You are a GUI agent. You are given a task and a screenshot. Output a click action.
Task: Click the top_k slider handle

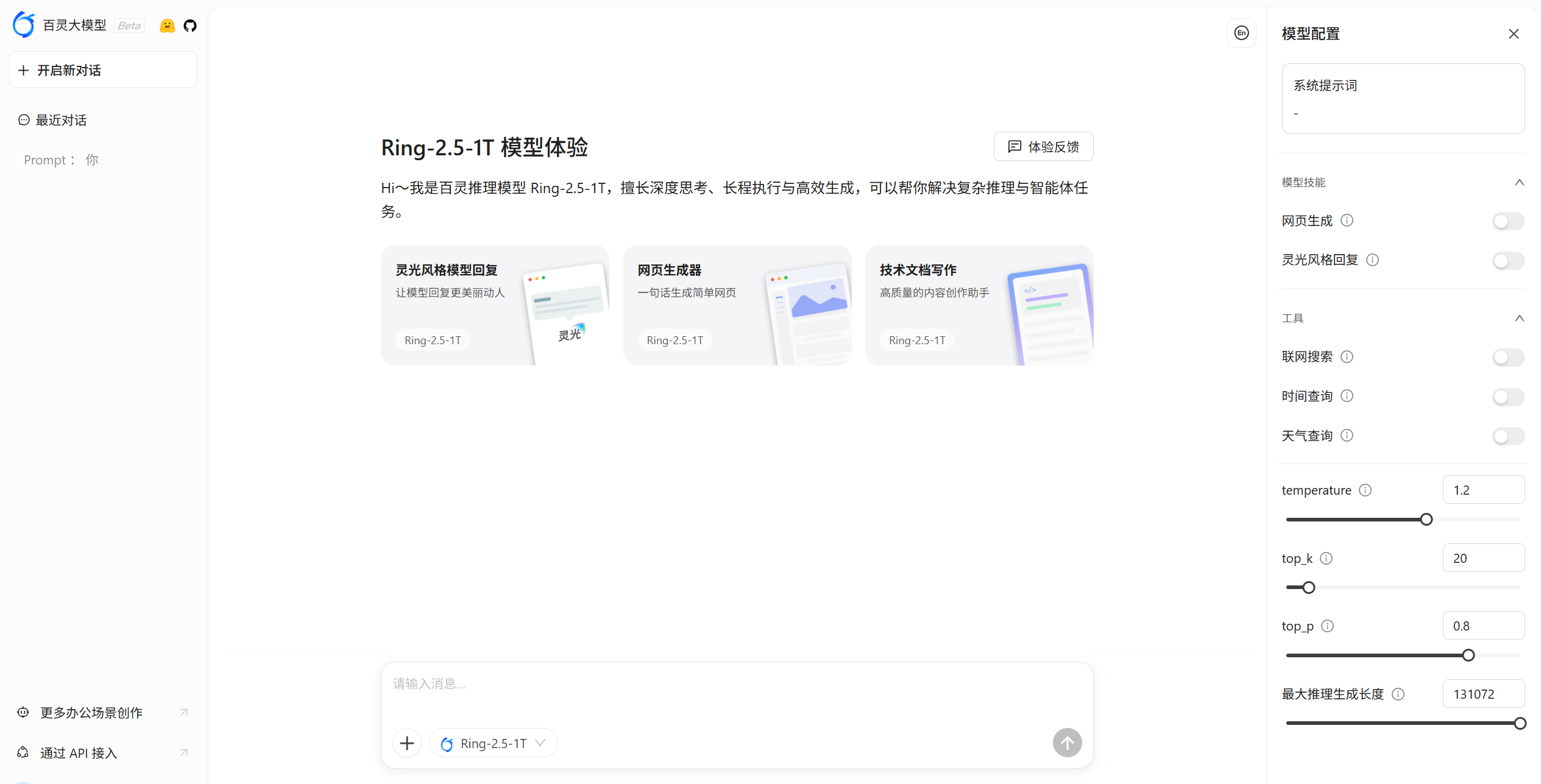pos(1308,588)
